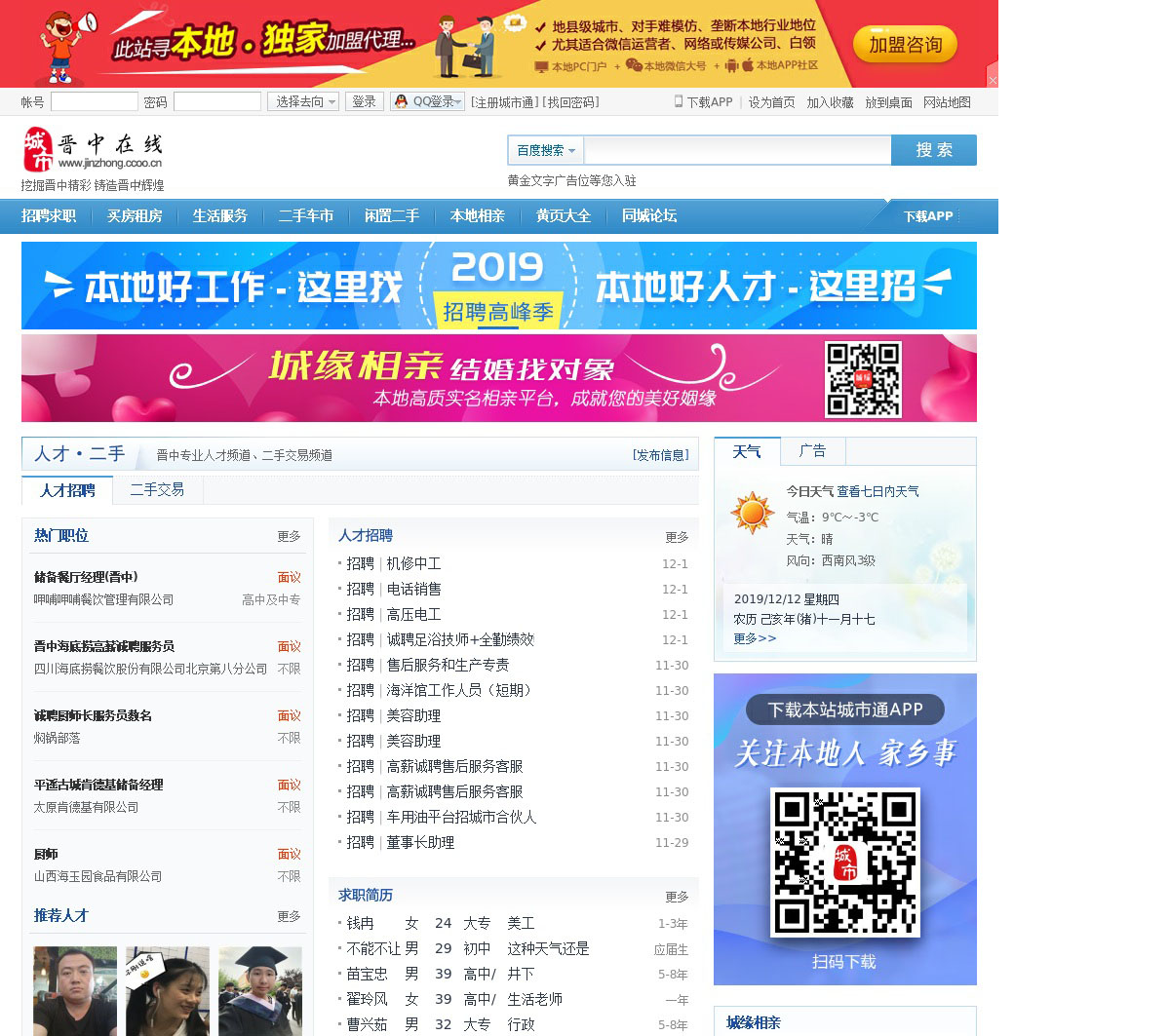
Task: Open the 选择去向 dropdown
Action: coord(303,101)
